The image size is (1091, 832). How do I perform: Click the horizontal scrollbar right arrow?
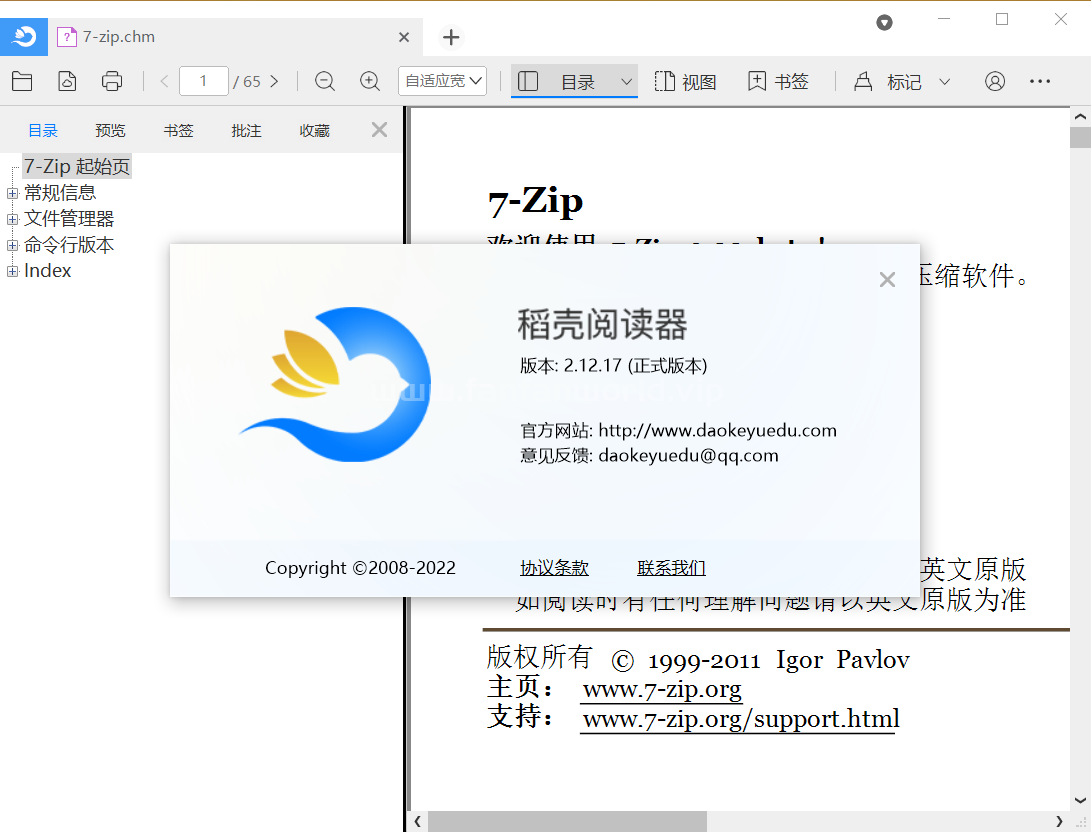(x=1059, y=822)
